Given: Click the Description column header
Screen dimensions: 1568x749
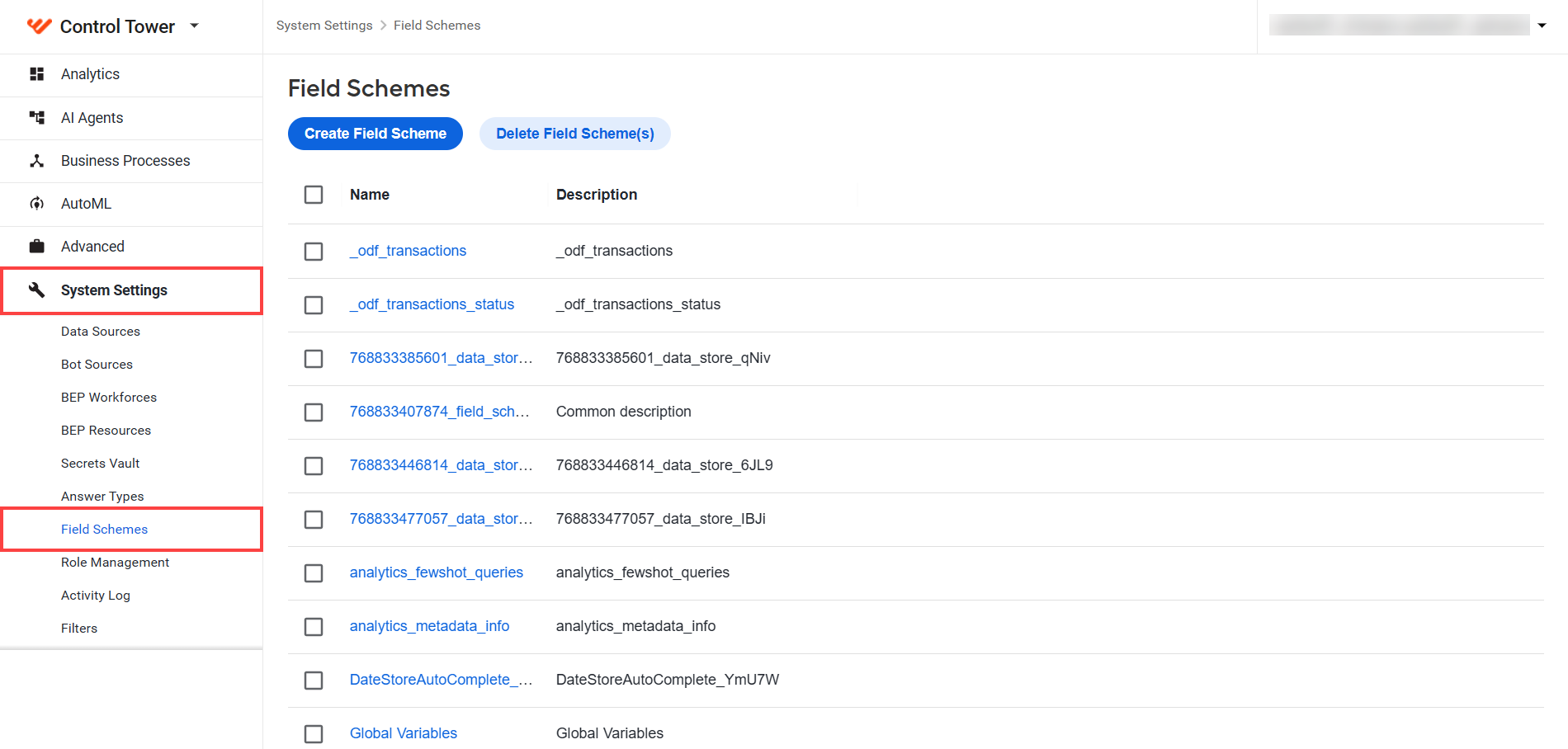Looking at the screenshot, I should click(597, 195).
